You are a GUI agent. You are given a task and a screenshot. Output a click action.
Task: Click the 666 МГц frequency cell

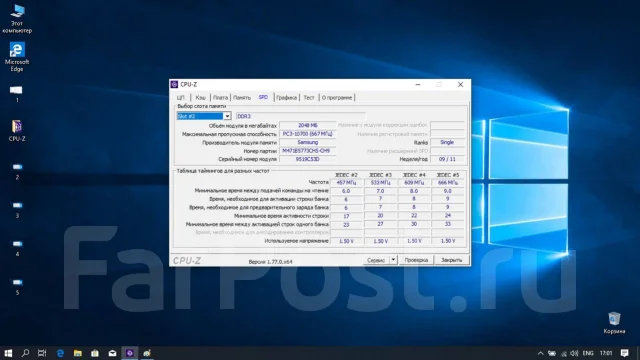[x=448, y=182]
